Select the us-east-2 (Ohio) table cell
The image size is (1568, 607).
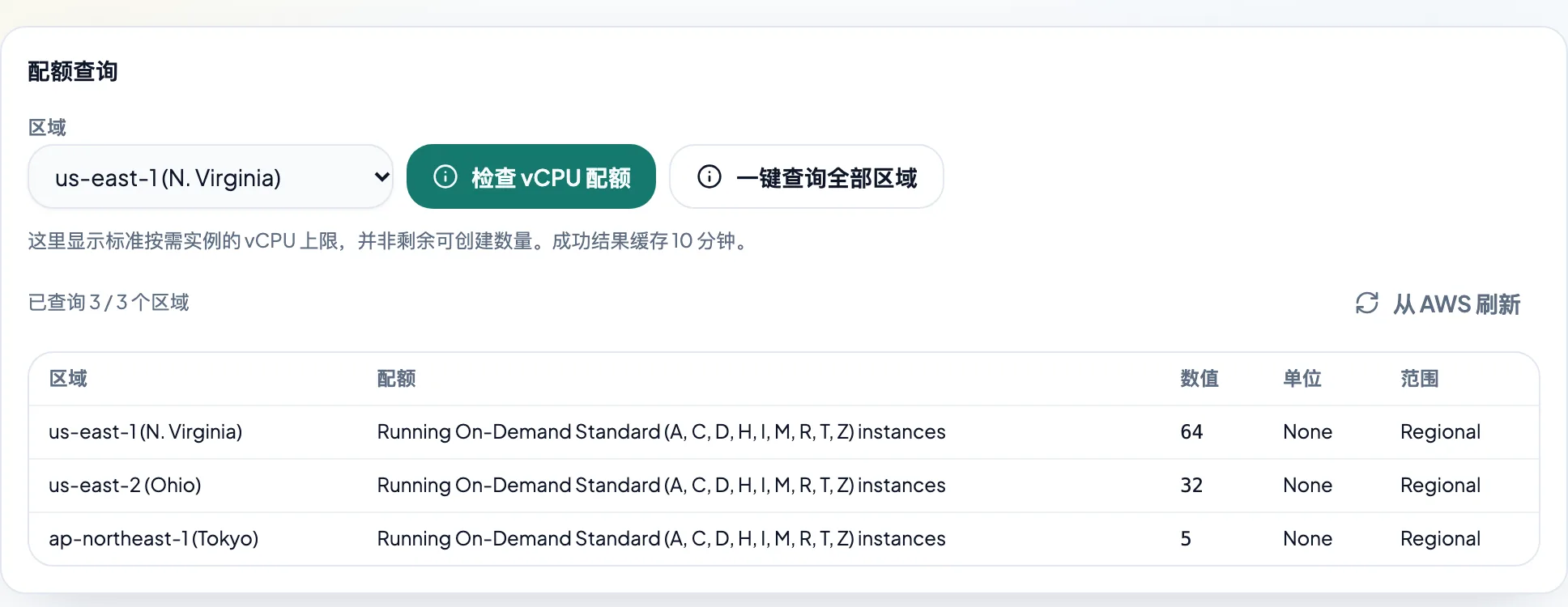pyautogui.click(x=125, y=485)
